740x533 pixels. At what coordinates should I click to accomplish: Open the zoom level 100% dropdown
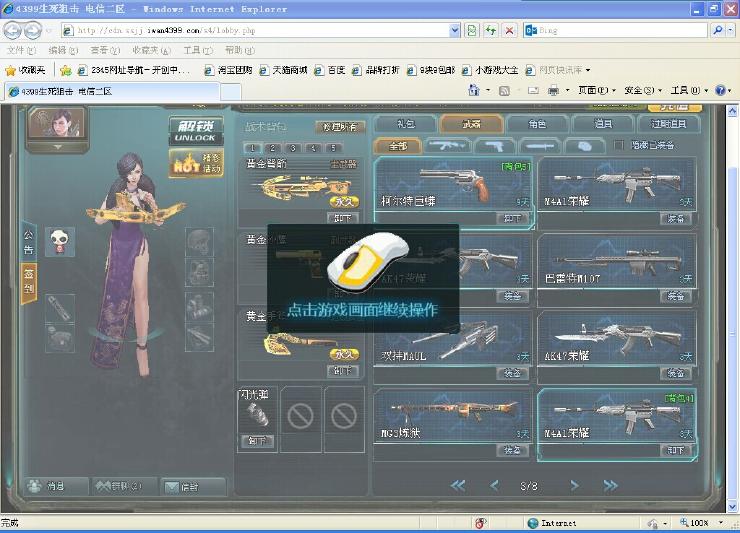[721, 523]
